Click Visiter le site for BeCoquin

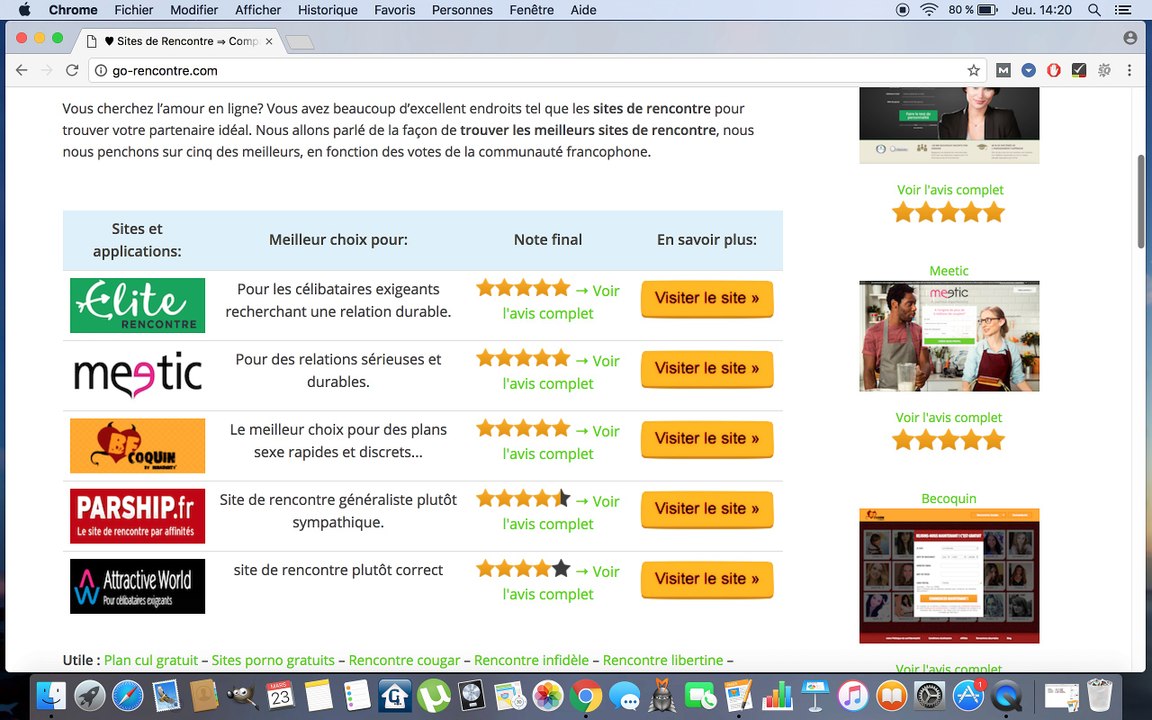click(x=707, y=439)
